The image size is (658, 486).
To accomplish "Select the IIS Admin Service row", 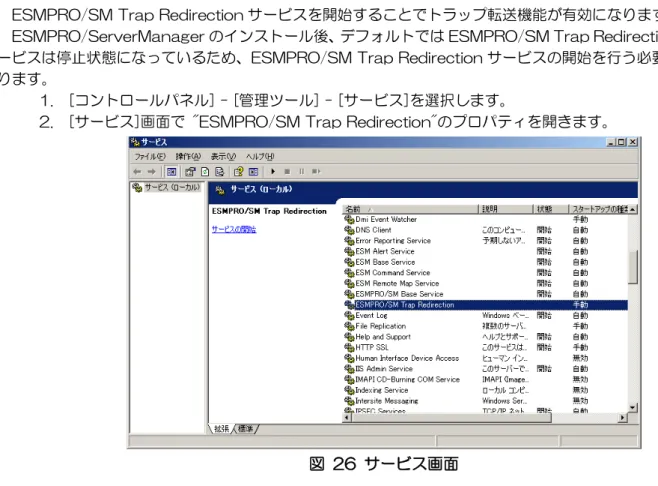I will (x=486, y=369).
